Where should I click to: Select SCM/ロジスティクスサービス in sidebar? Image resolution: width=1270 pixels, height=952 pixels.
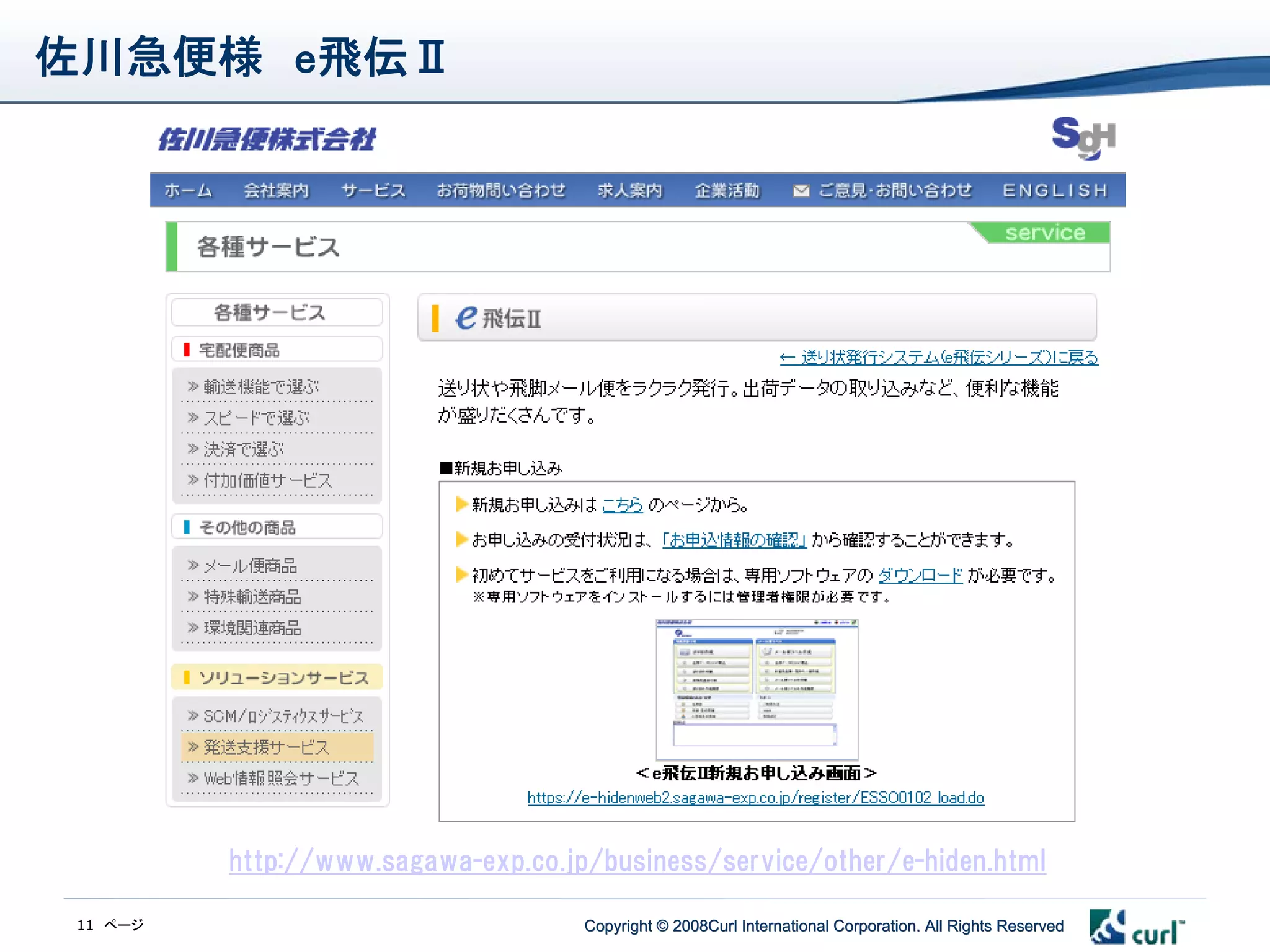(277, 716)
